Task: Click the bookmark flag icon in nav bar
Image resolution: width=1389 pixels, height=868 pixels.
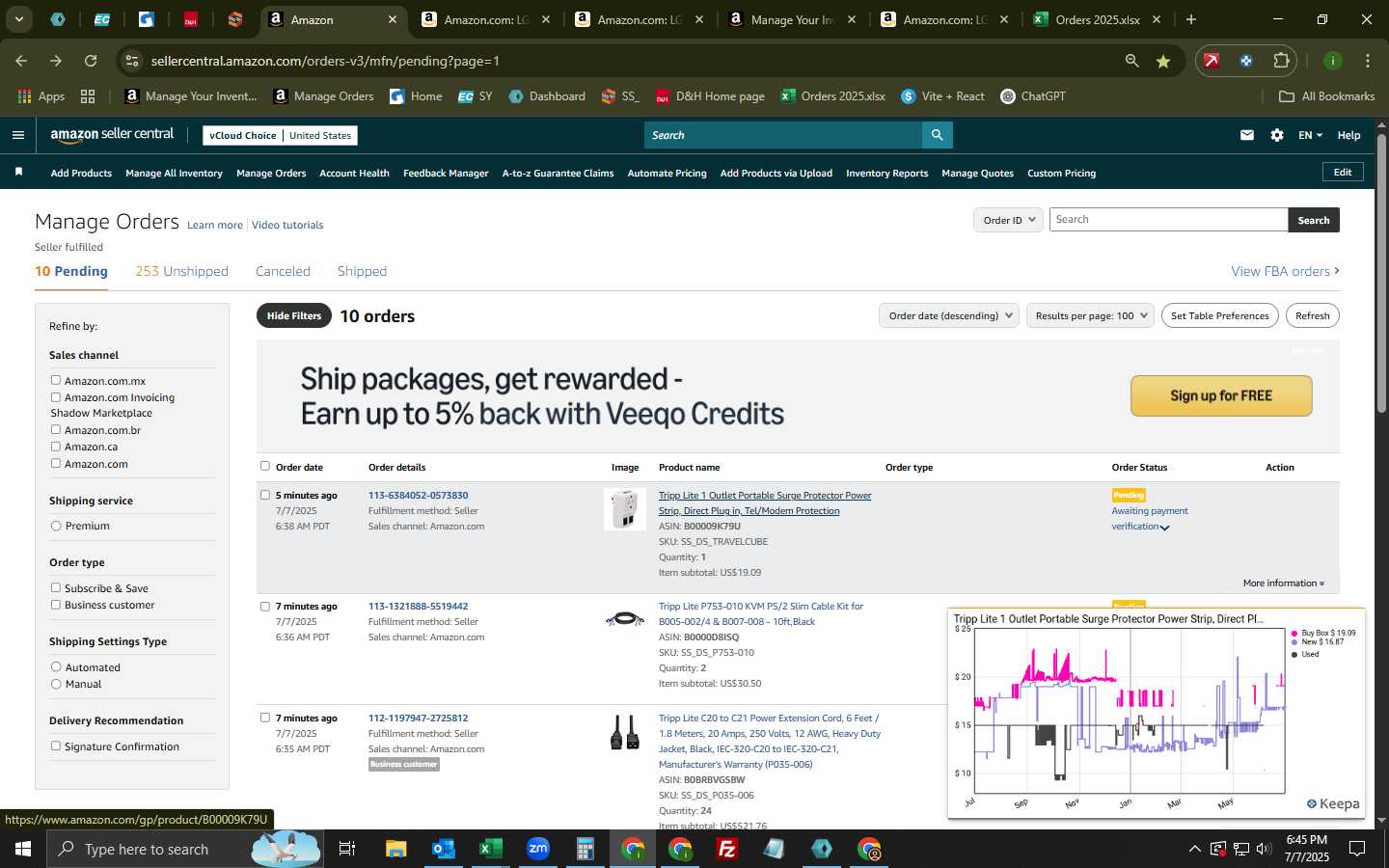Action: tap(18, 172)
